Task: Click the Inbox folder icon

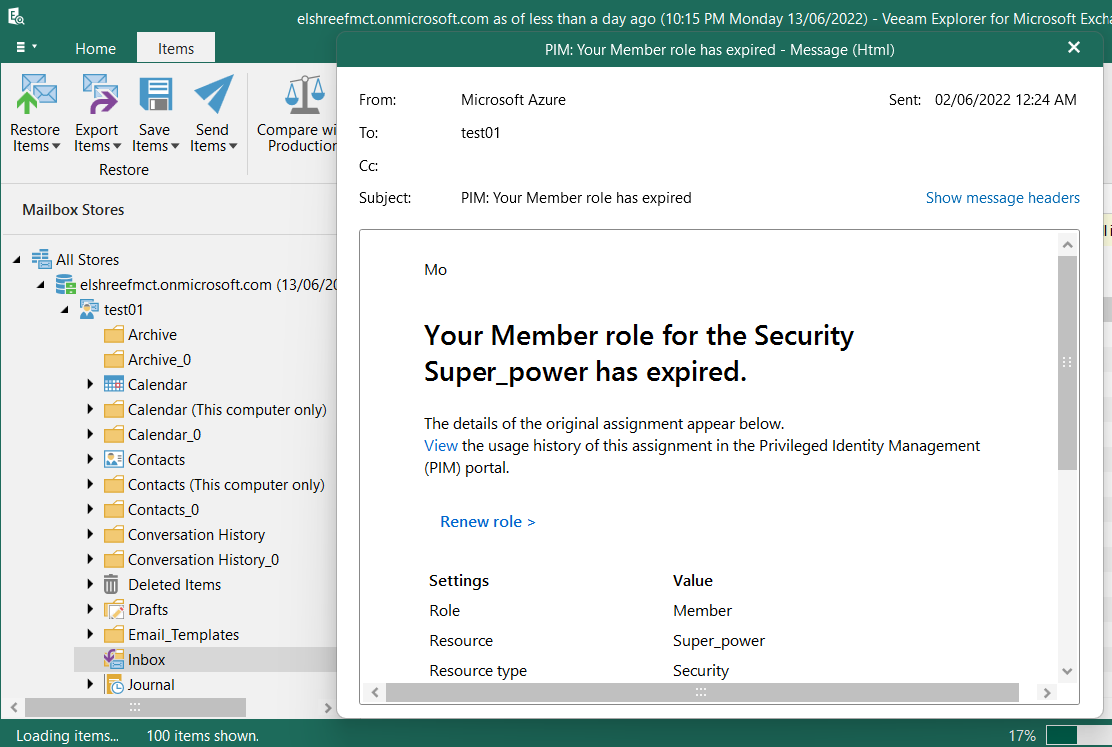Action: pos(113,659)
